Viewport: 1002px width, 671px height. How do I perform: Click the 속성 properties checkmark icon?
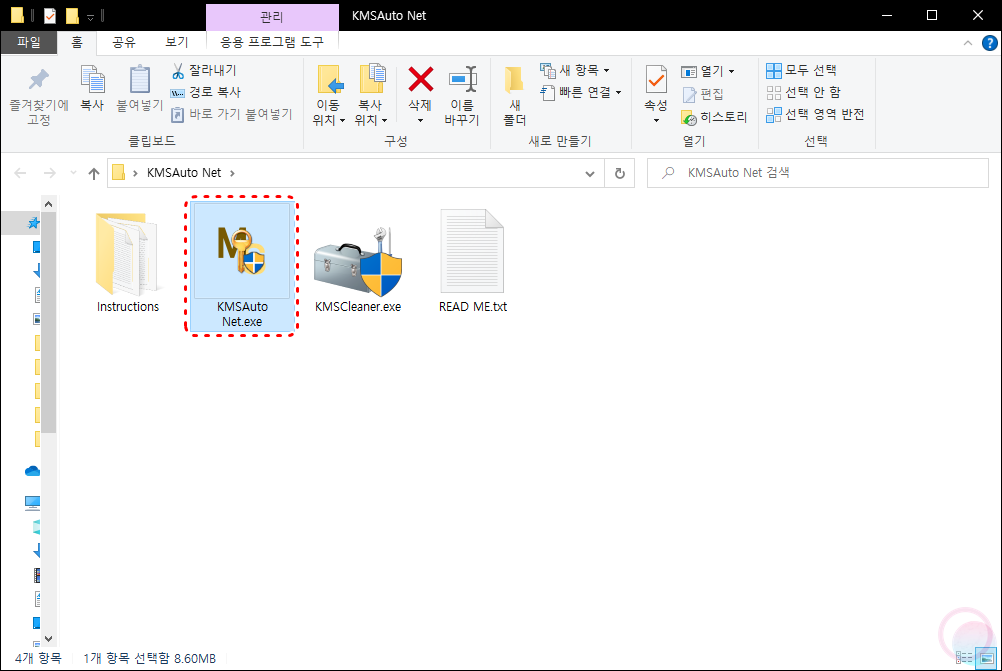coord(656,80)
